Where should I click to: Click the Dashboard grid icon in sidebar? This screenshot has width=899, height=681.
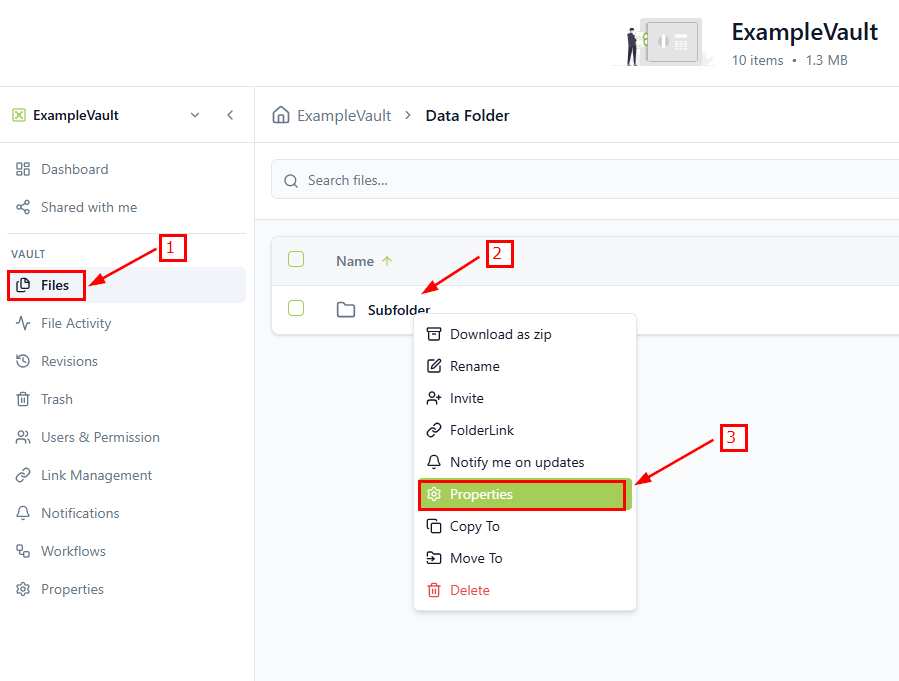23,170
